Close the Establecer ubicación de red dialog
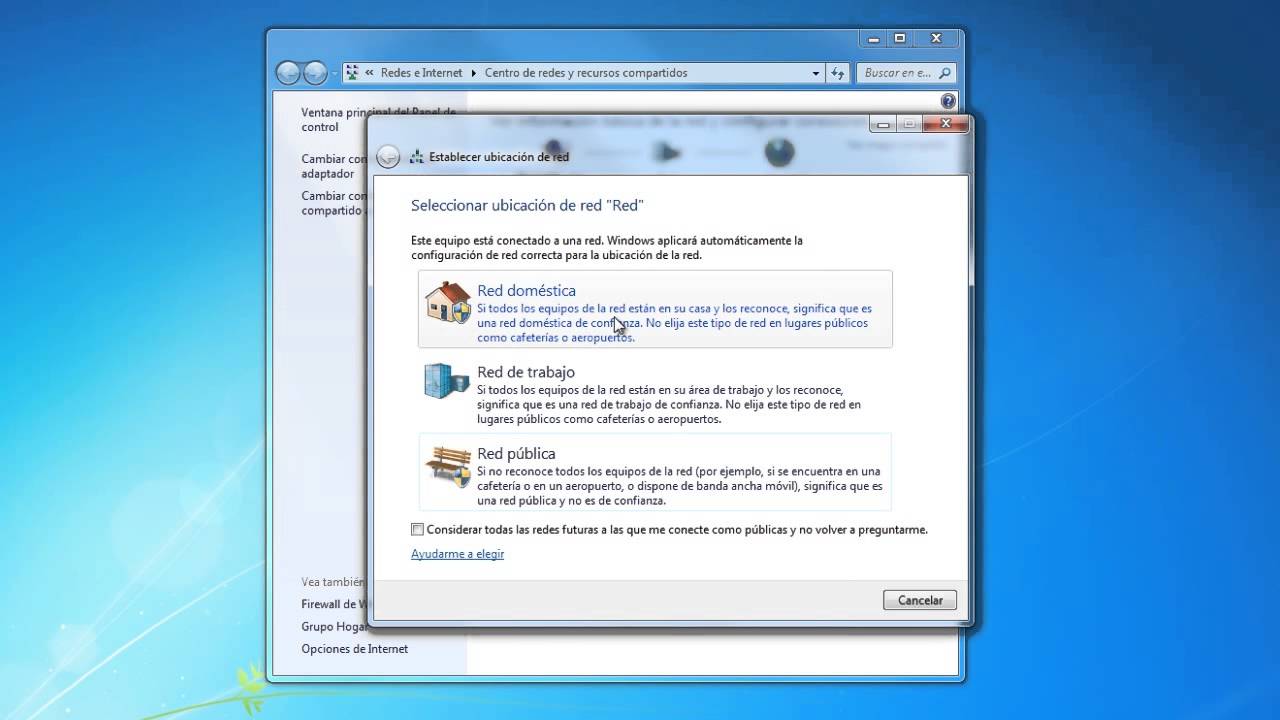1280x720 pixels. click(x=944, y=124)
